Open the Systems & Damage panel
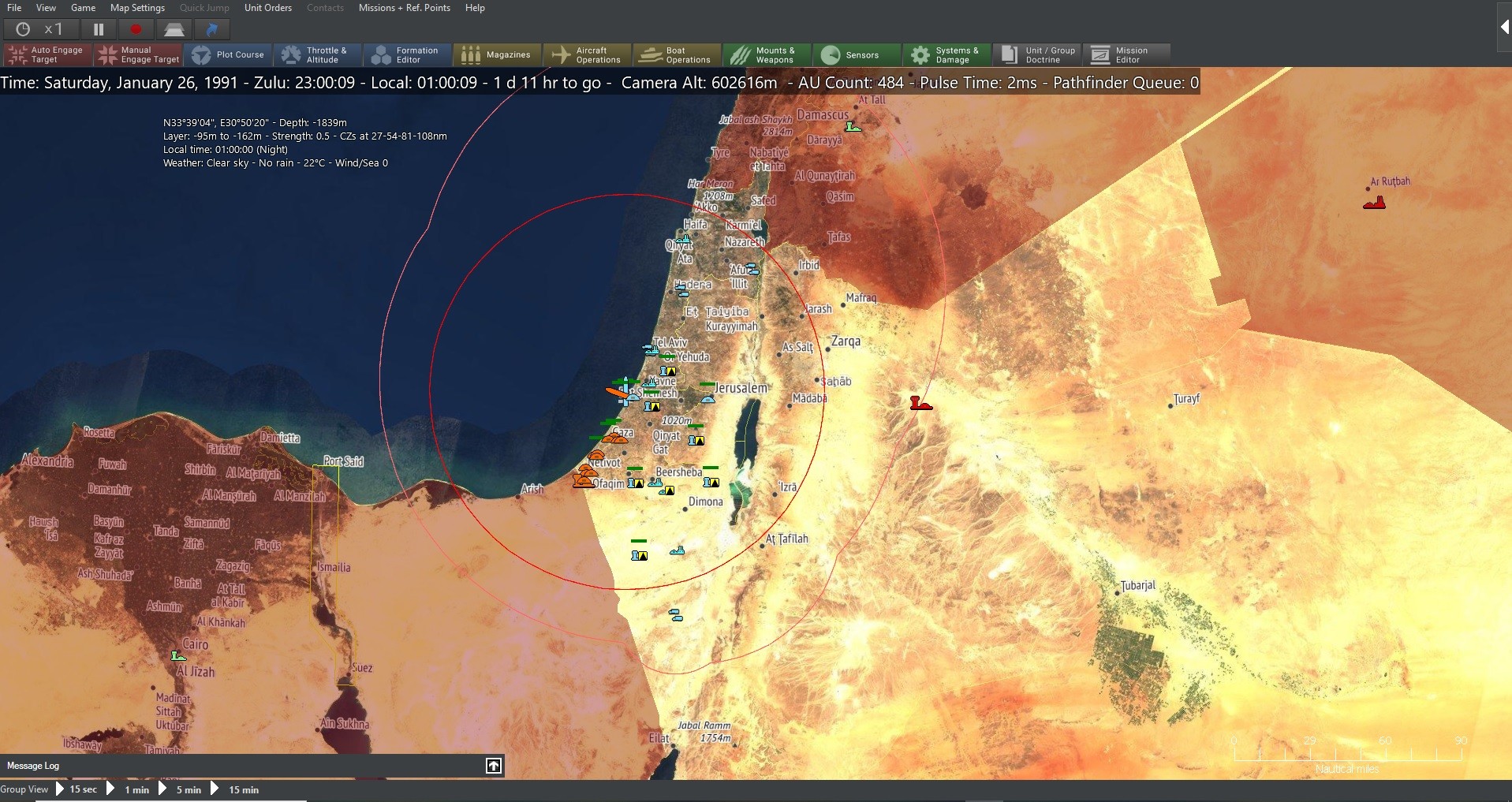The image size is (1512, 802). pos(946,54)
